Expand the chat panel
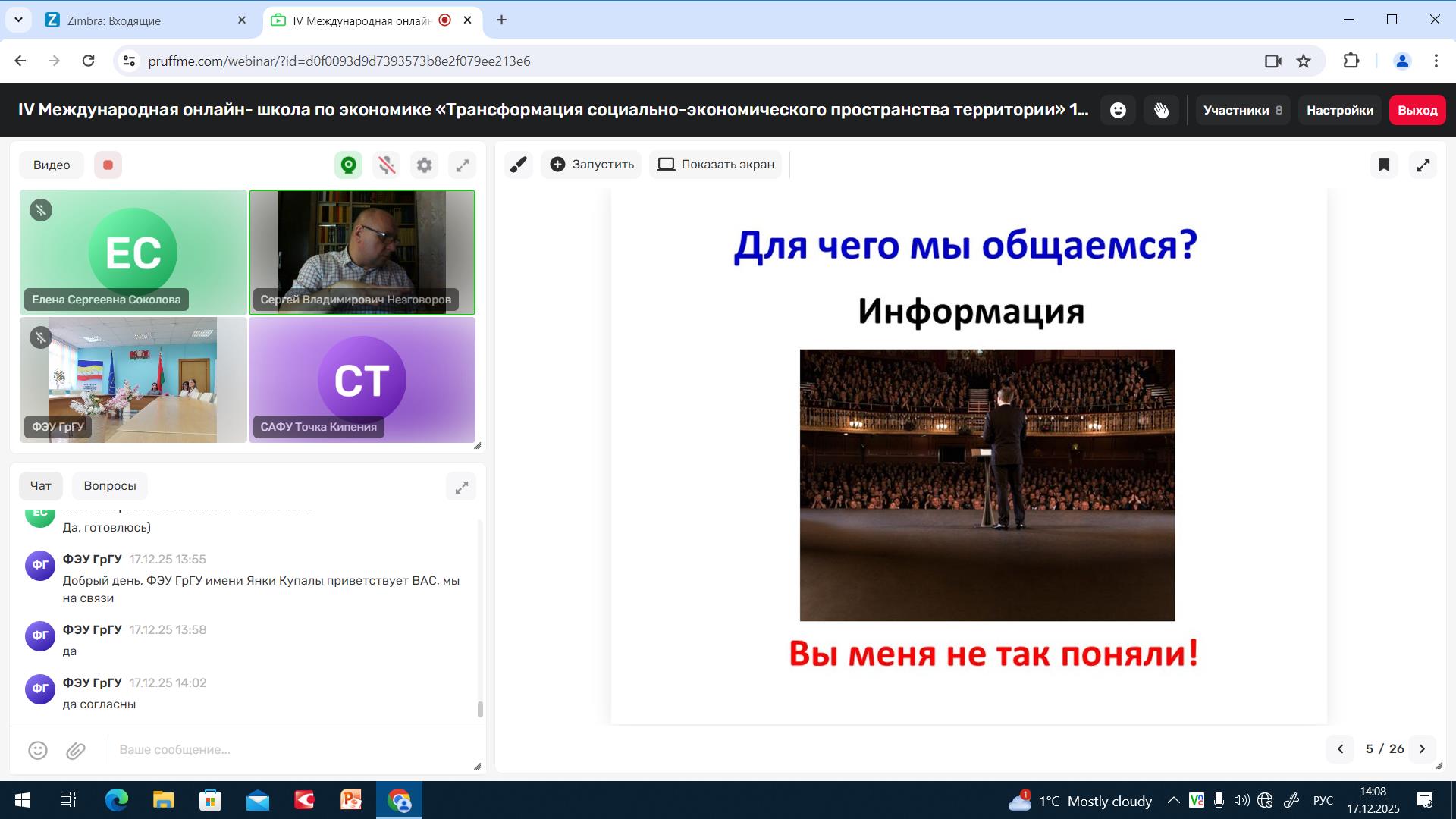 pyautogui.click(x=461, y=488)
